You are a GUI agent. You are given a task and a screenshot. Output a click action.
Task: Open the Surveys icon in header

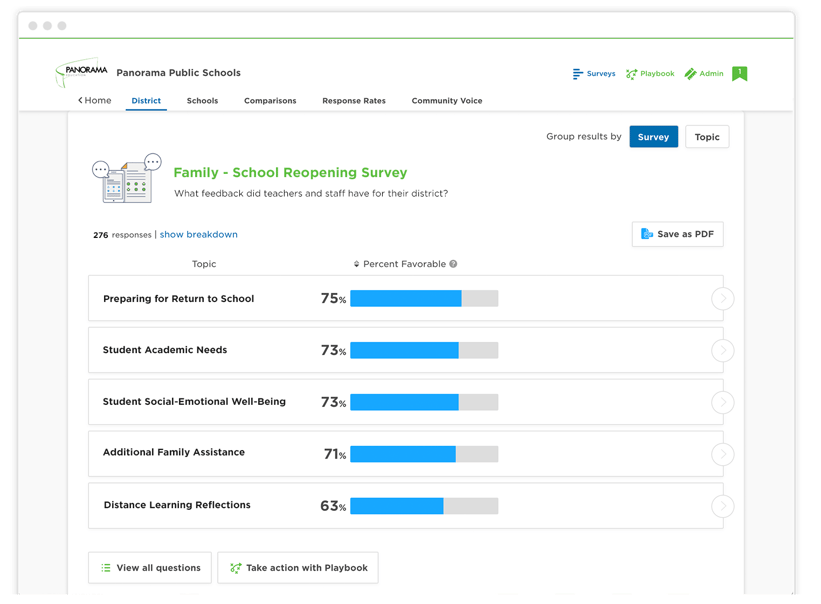(x=578, y=74)
